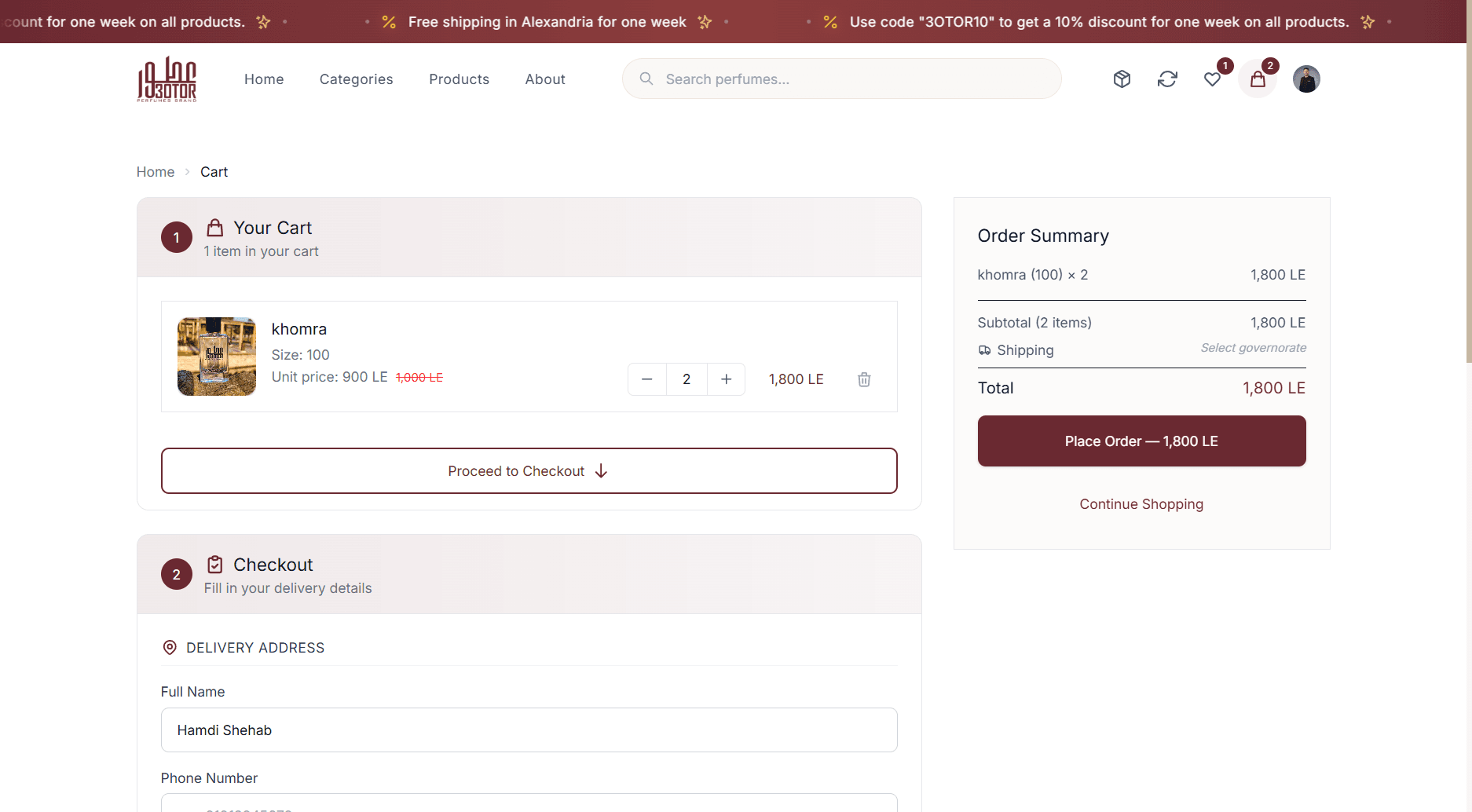1472x812 pixels.
Task: Open the shopping bag cart icon
Action: point(1258,79)
